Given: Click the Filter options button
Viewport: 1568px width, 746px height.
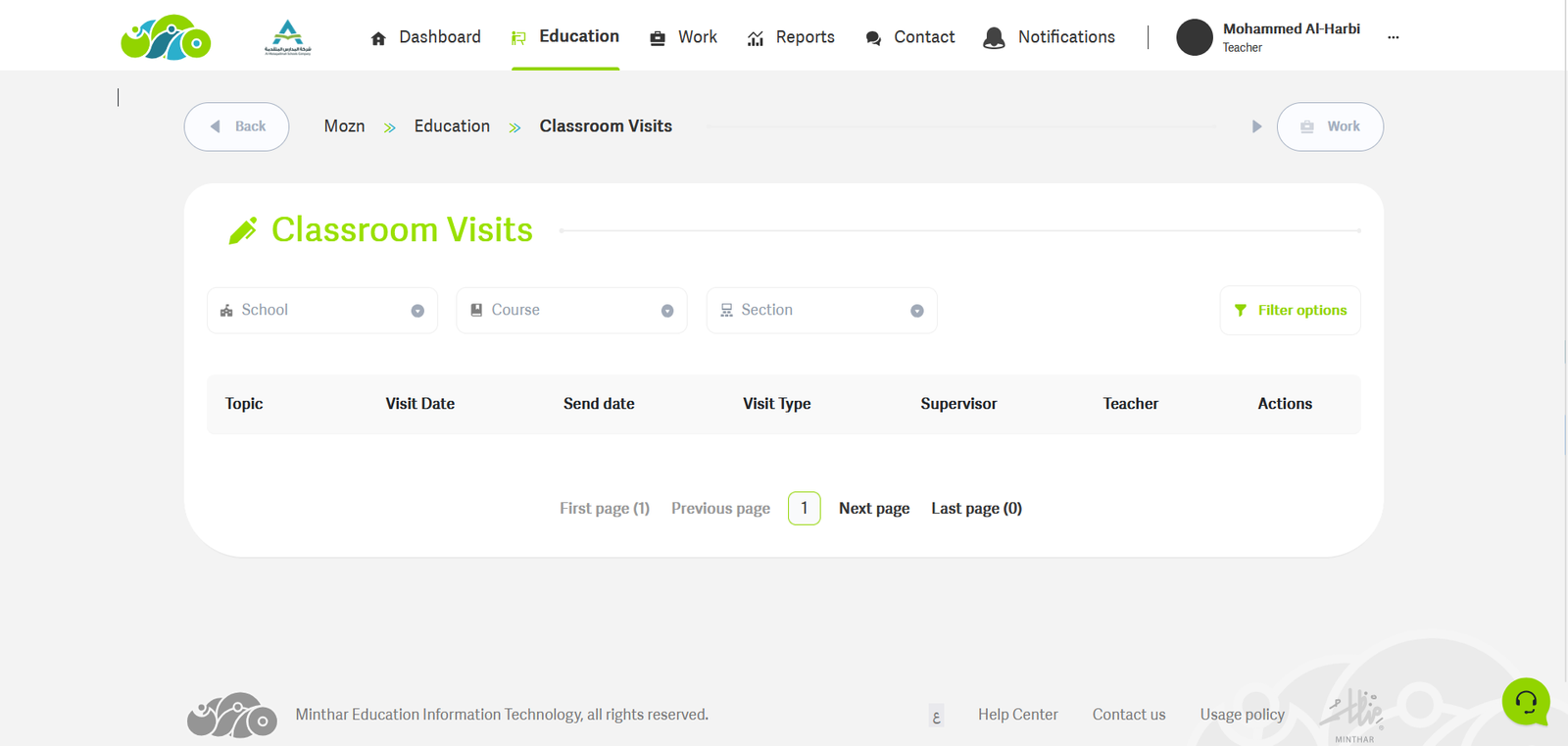Looking at the screenshot, I should pos(1290,311).
